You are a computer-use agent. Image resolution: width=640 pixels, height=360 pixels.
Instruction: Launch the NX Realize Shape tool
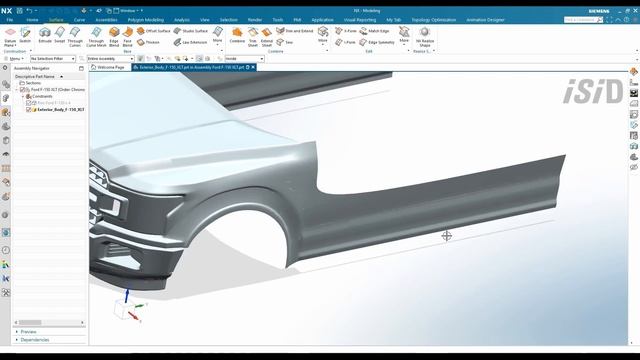pos(424,37)
